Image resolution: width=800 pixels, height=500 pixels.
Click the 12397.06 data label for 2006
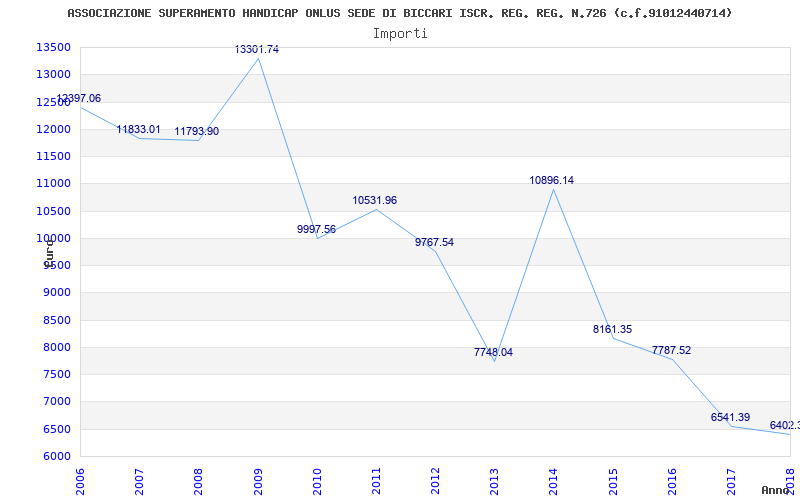[79, 98]
